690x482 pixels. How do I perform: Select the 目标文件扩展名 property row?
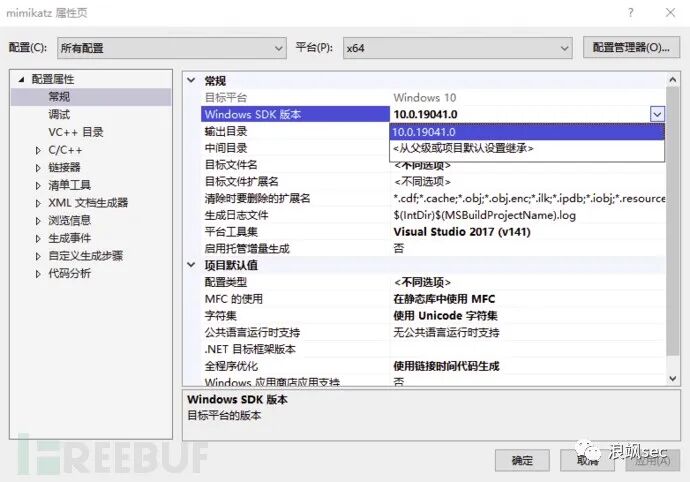click(433, 181)
